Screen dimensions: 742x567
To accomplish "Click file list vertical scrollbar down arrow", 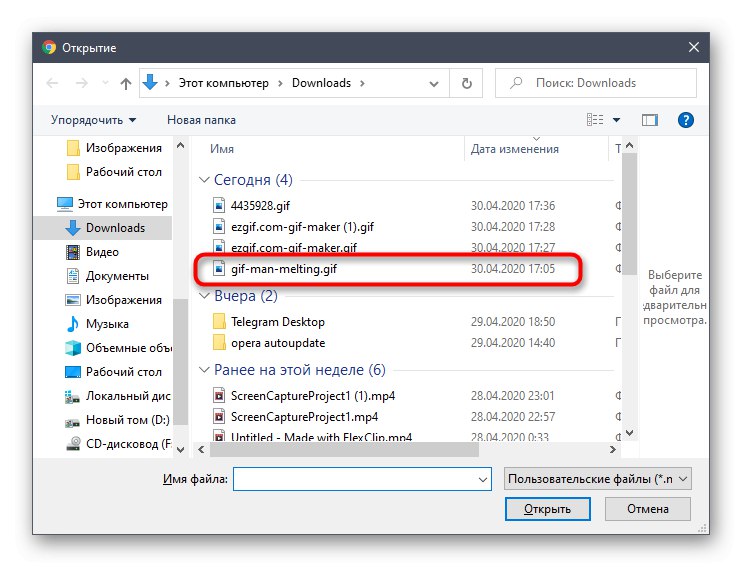I will point(629,433).
